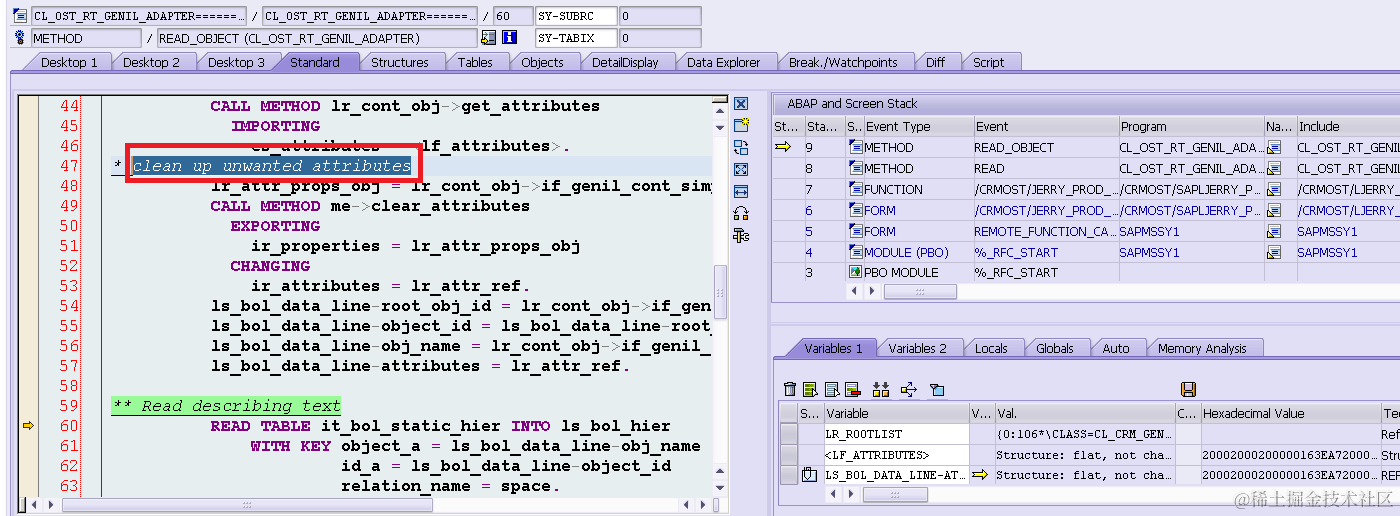This screenshot has width=1400, height=516.
Task: Open the Diff tab
Action: pos(935,62)
